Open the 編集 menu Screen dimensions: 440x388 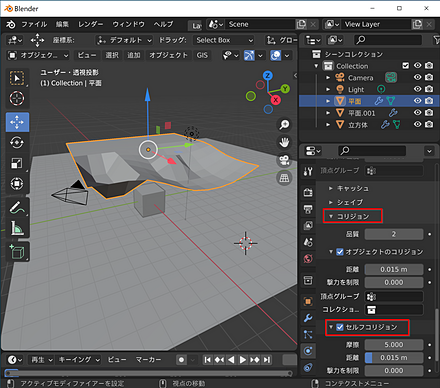(62, 24)
